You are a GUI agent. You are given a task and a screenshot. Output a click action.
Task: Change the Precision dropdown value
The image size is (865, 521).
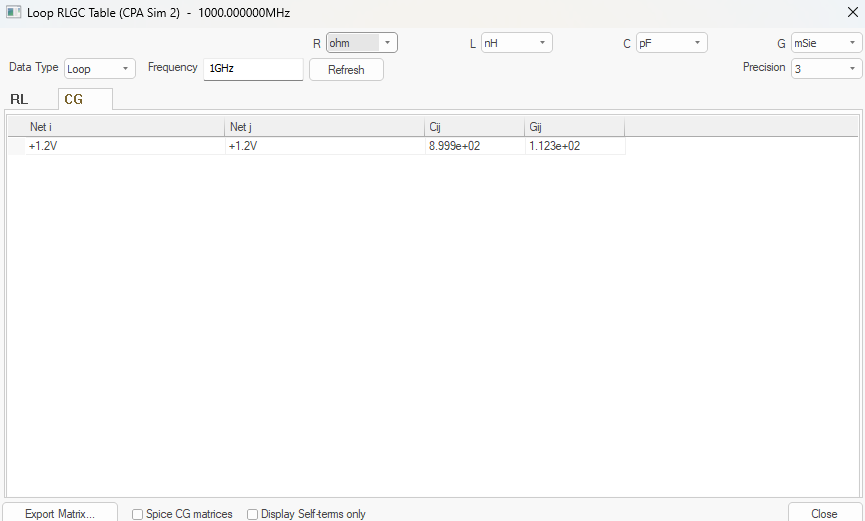point(826,69)
